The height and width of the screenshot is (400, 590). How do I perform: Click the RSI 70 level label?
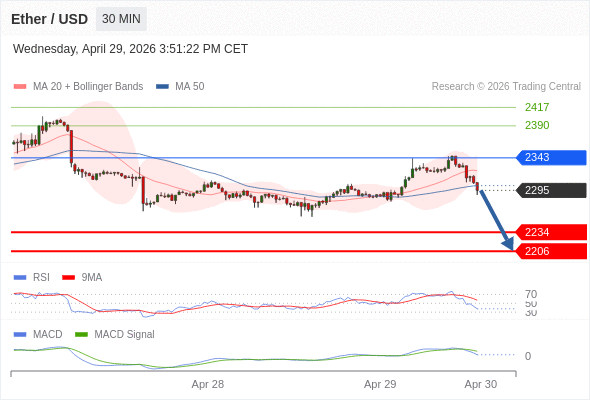tap(531, 294)
